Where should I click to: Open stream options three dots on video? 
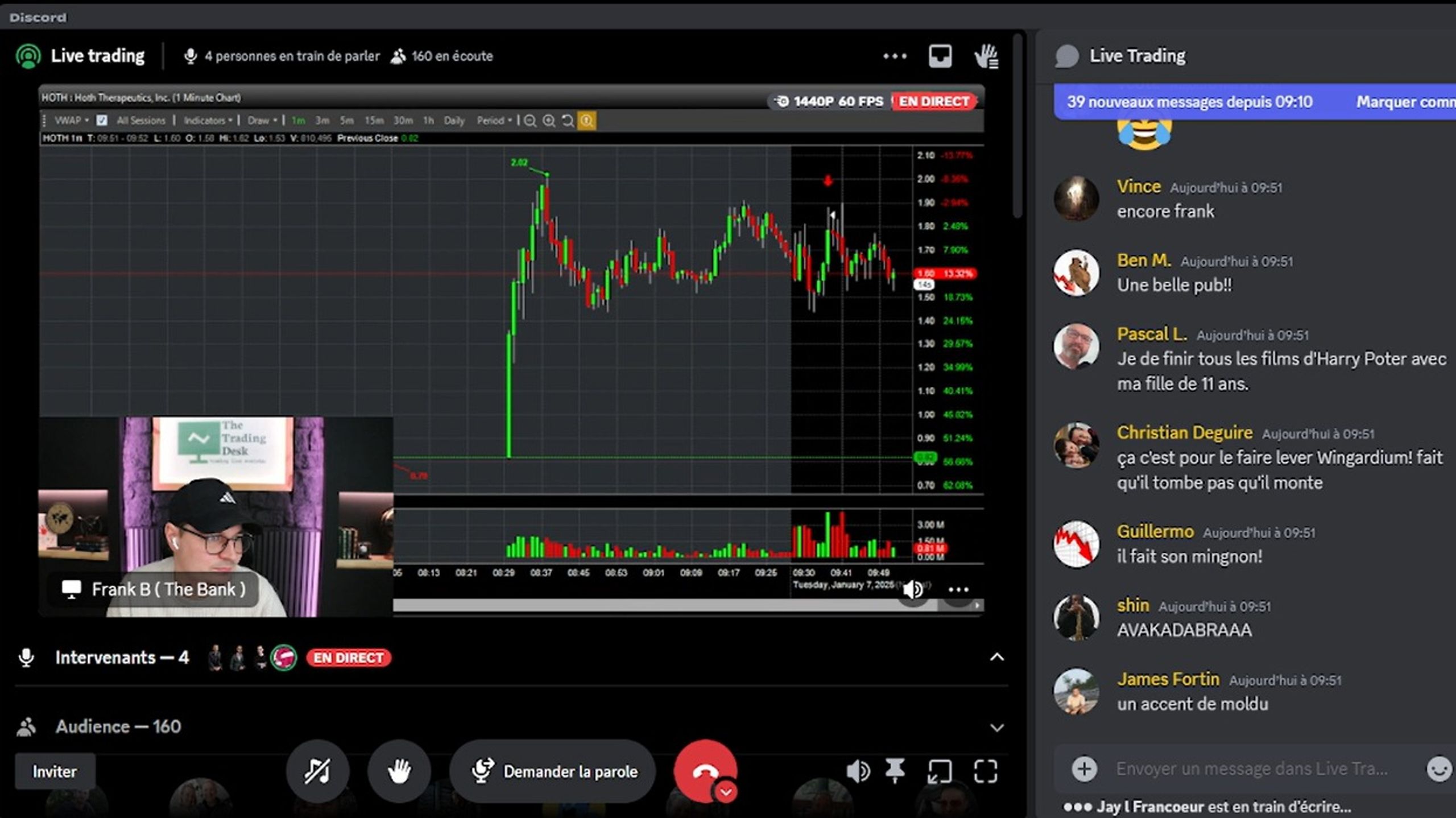(x=958, y=590)
